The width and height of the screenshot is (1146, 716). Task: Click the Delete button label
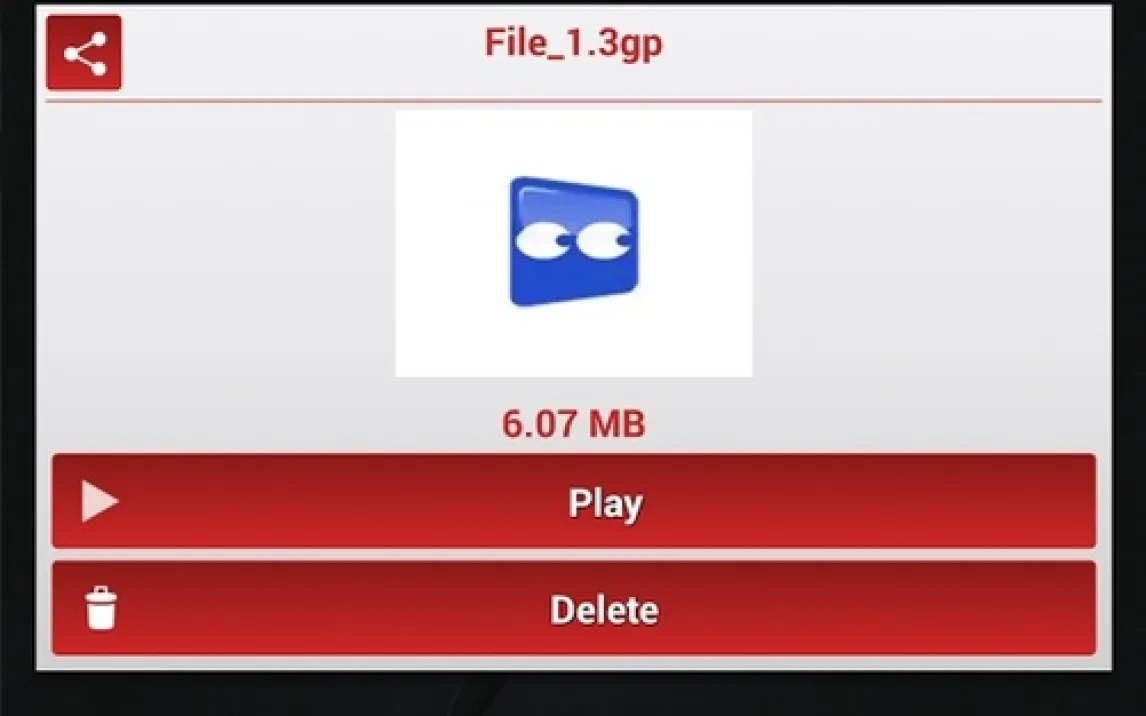pos(604,610)
